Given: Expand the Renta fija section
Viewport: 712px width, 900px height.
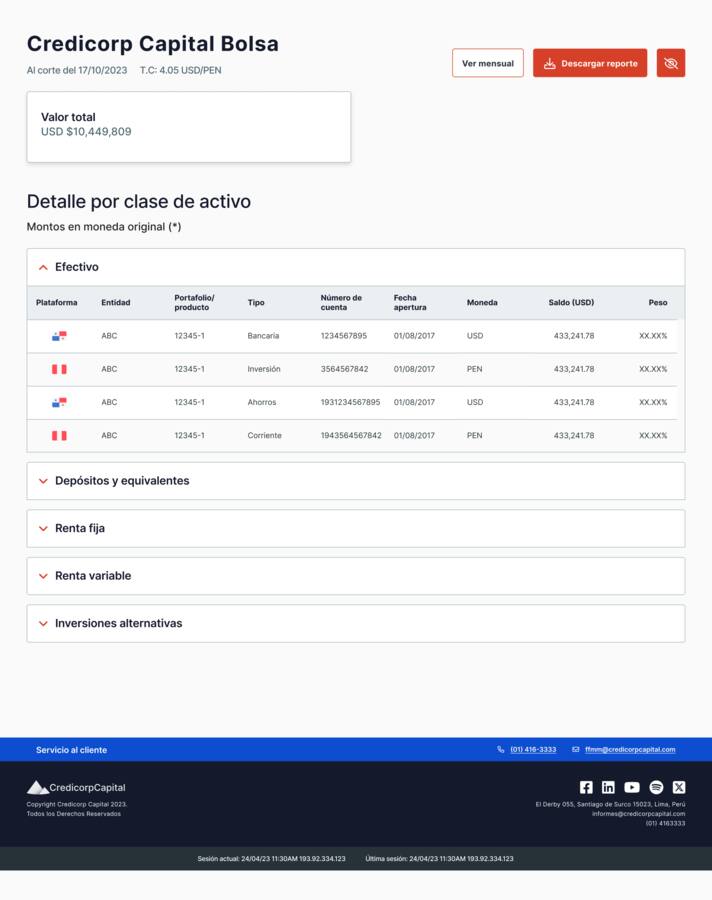Looking at the screenshot, I should pos(355,529).
